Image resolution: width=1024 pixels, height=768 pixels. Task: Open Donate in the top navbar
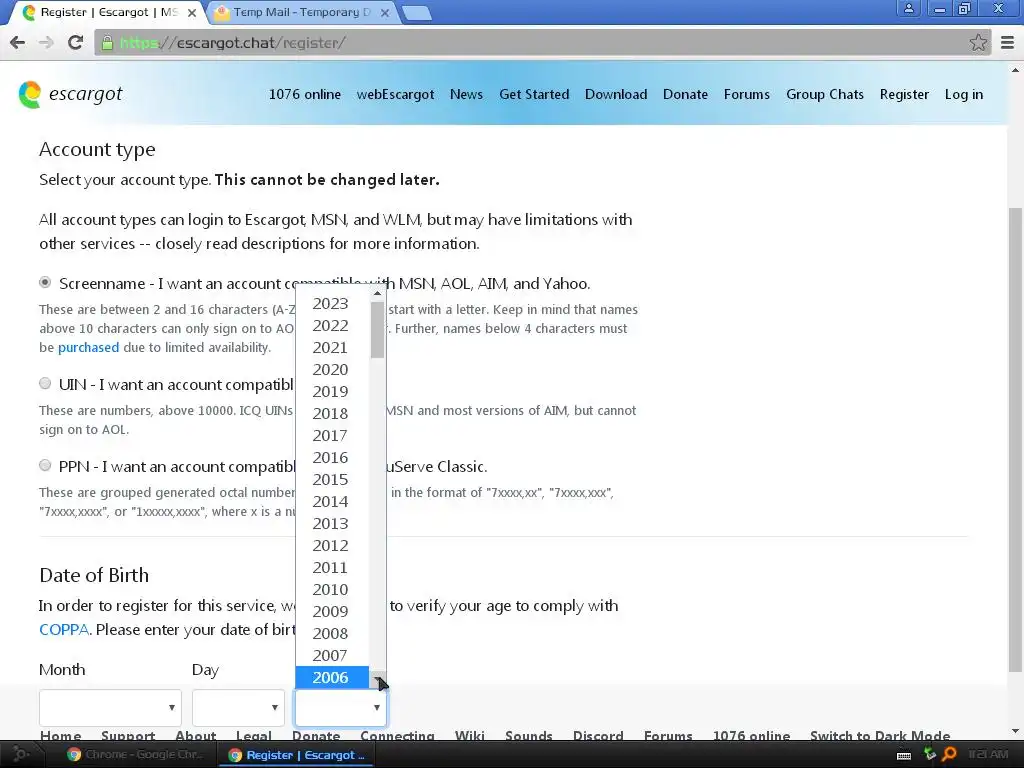685,95
